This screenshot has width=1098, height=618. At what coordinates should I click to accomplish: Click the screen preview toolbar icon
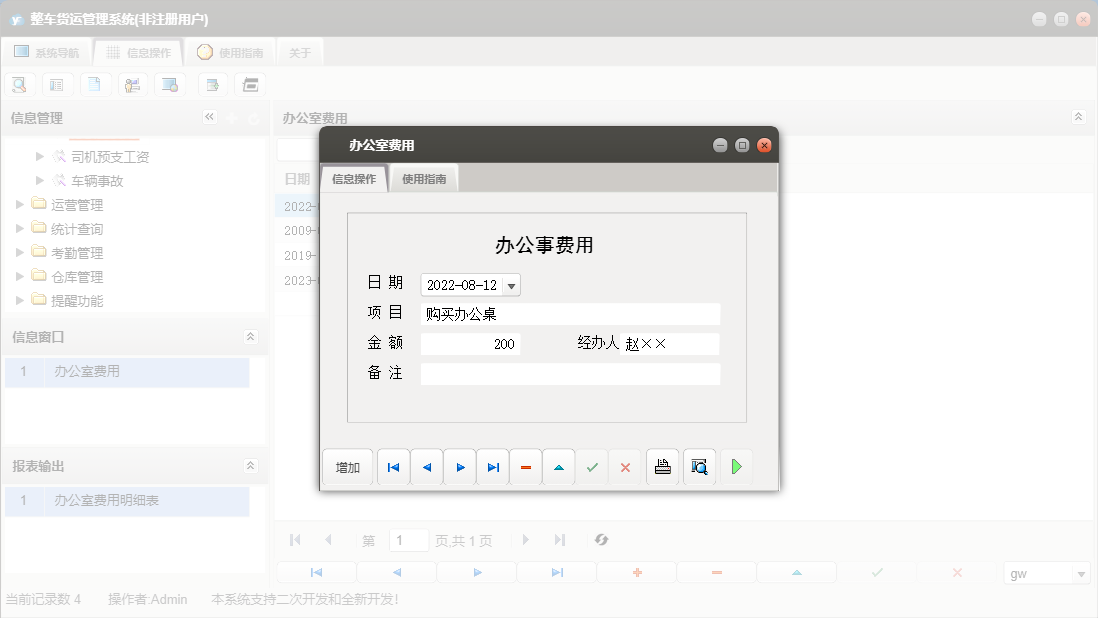[170, 84]
